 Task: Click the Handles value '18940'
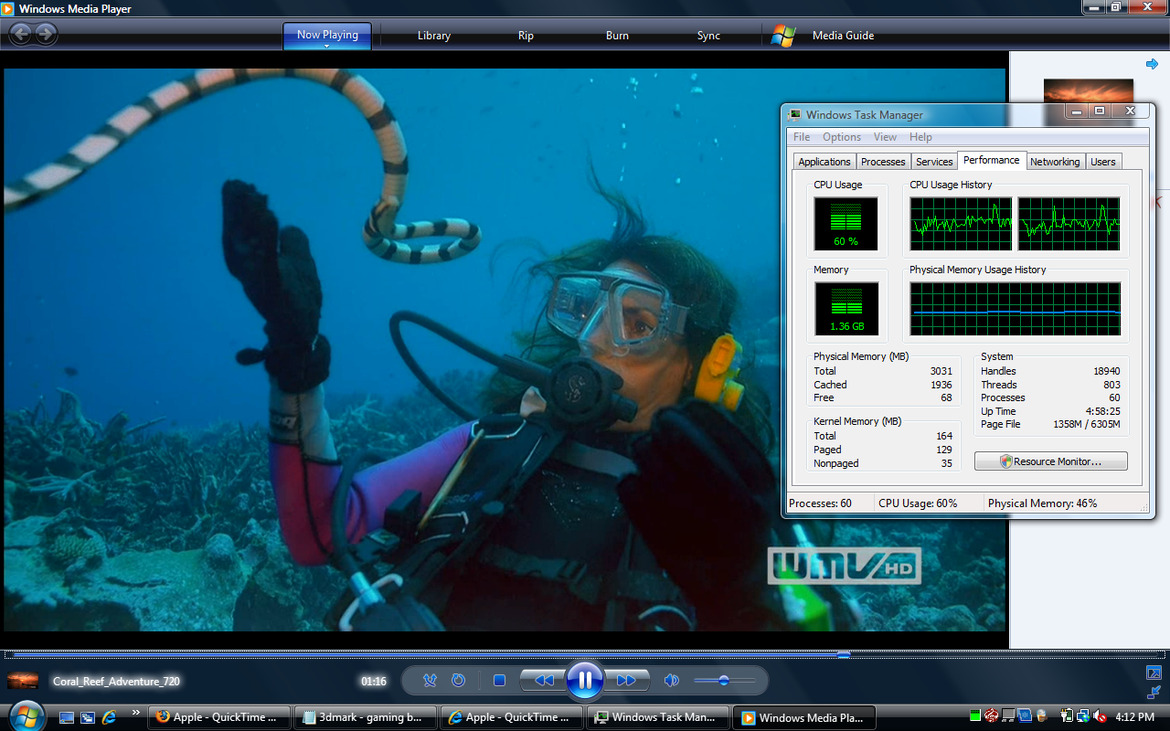pos(1107,371)
